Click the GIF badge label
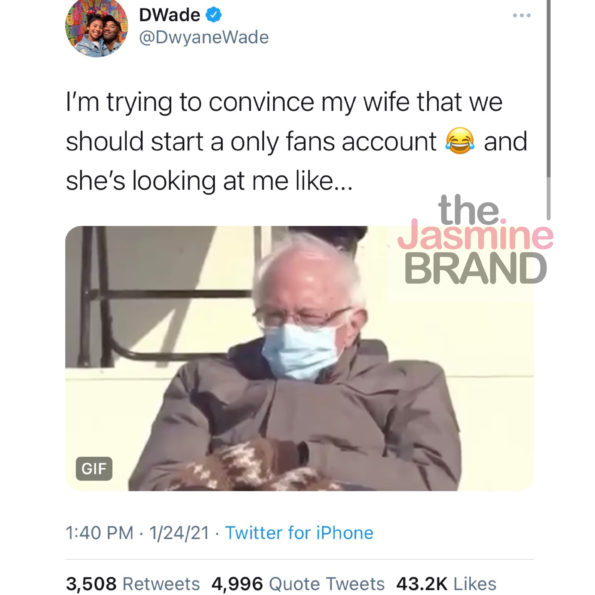Viewport: 595px width, 595px height. coord(94,469)
